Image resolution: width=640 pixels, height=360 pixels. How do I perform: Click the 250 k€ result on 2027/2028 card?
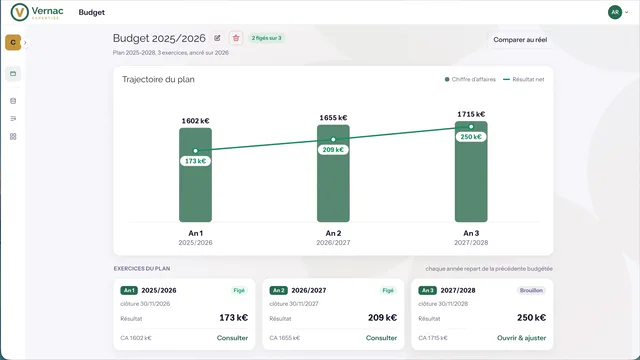point(531,318)
